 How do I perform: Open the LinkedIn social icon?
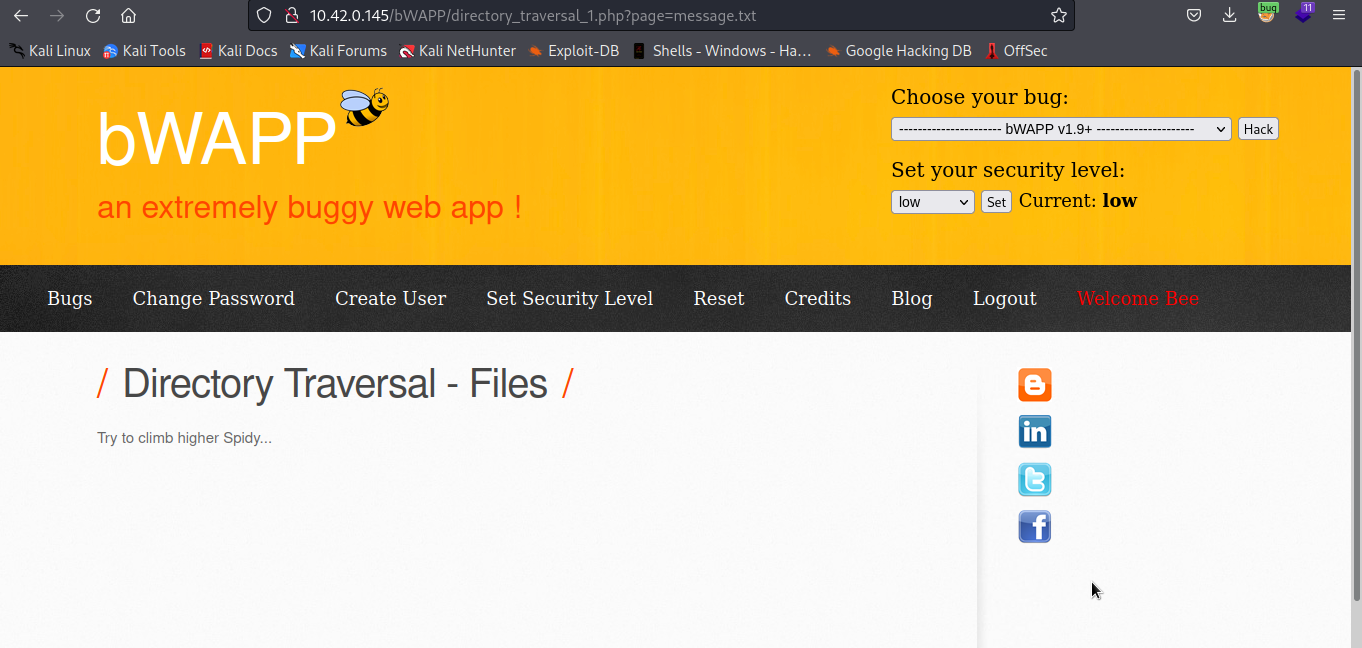pyautogui.click(x=1035, y=432)
